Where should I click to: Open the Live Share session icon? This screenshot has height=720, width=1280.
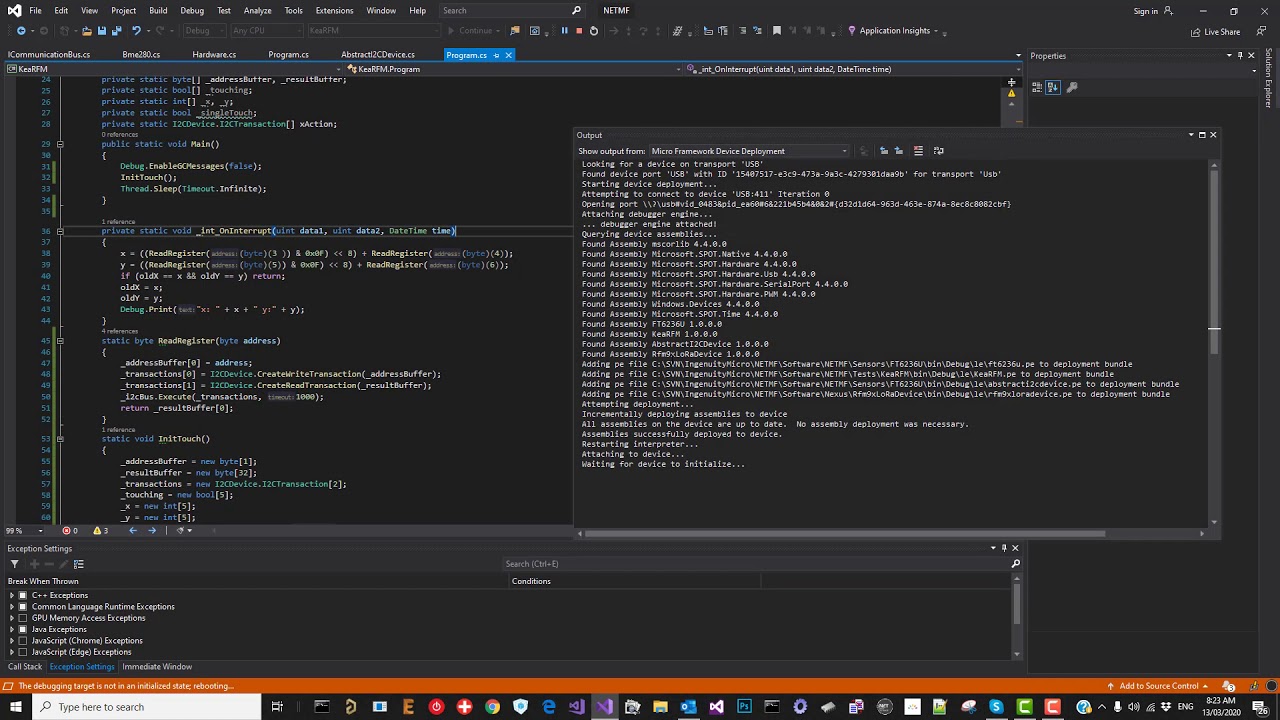click(1196, 31)
